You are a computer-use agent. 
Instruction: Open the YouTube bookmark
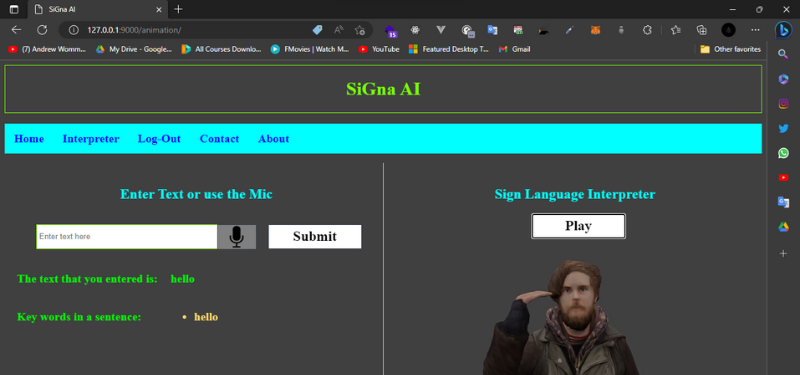(x=379, y=49)
